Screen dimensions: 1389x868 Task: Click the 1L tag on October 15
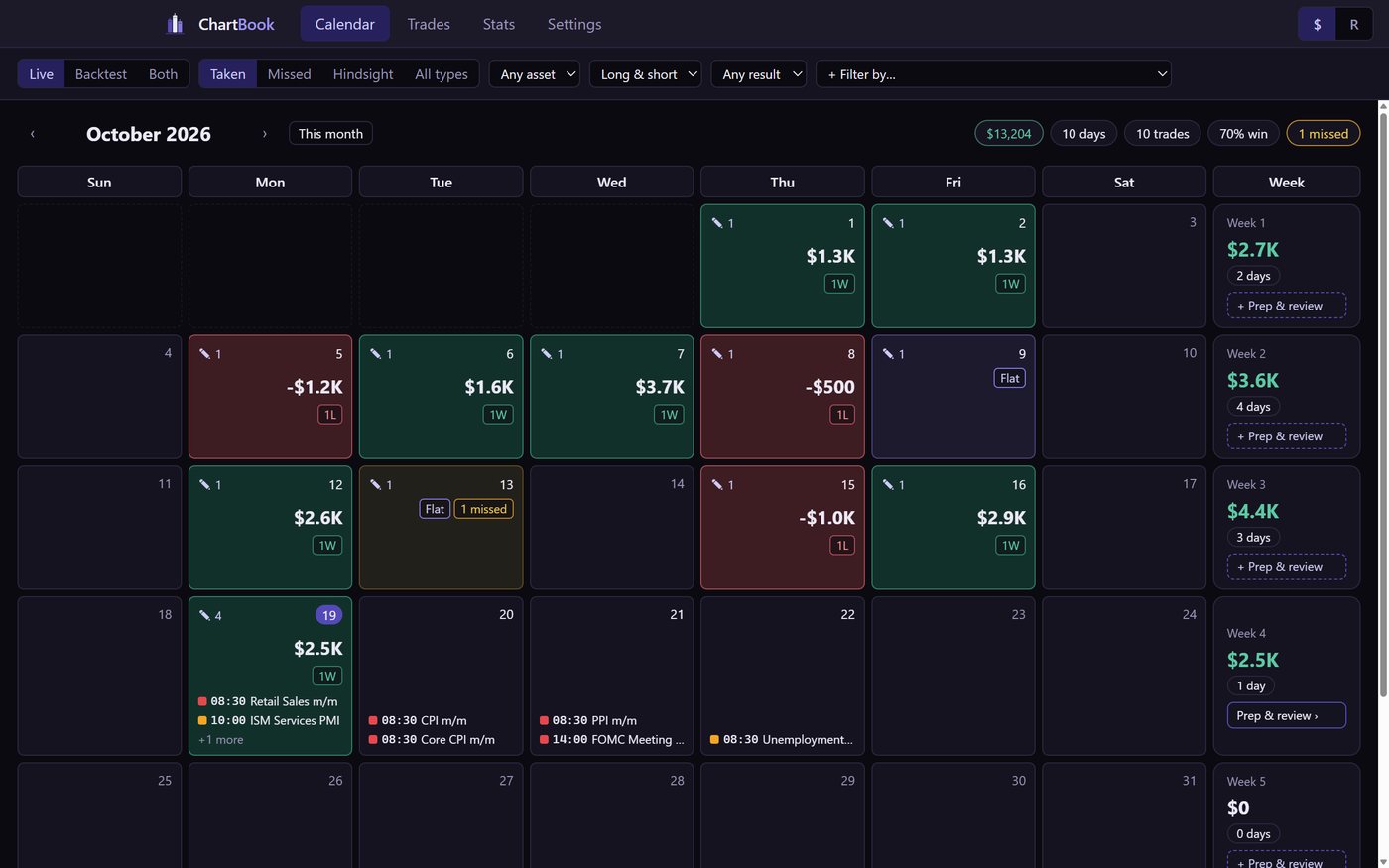click(x=842, y=546)
